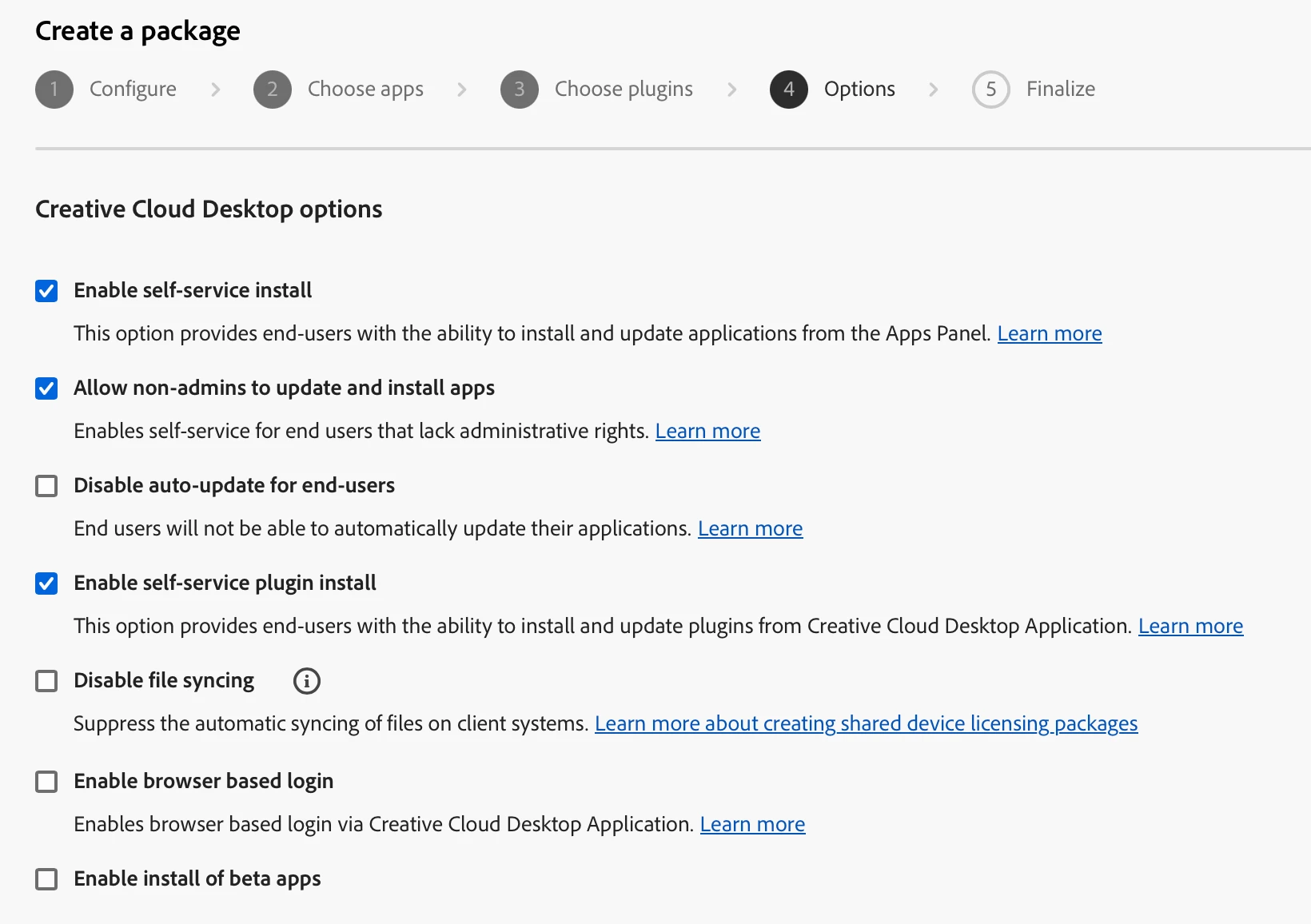
Task: Jump to the Finalize step label
Action: click(x=1061, y=89)
